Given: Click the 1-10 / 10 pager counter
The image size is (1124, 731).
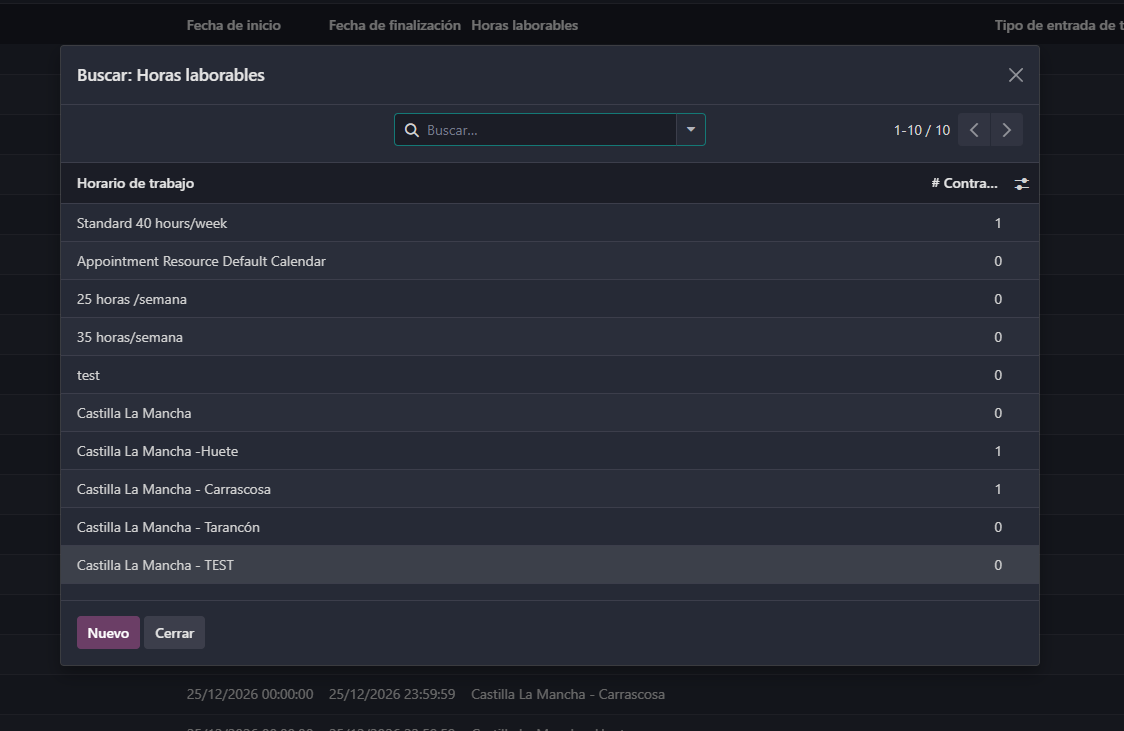Looking at the screenshot, I should click(x=921, y=130).
